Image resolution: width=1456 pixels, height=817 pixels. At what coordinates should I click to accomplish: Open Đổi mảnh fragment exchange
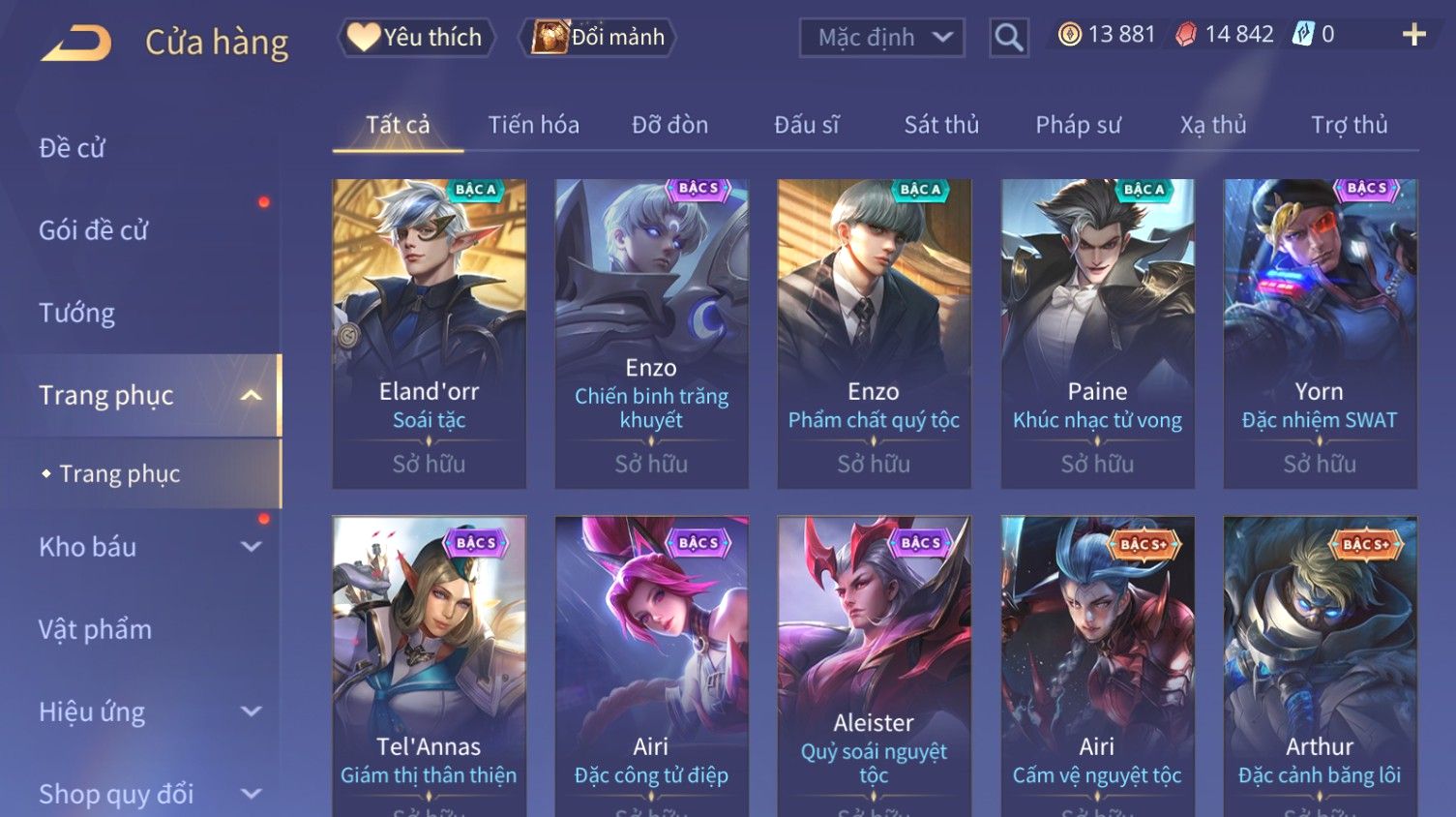(598, 38)
